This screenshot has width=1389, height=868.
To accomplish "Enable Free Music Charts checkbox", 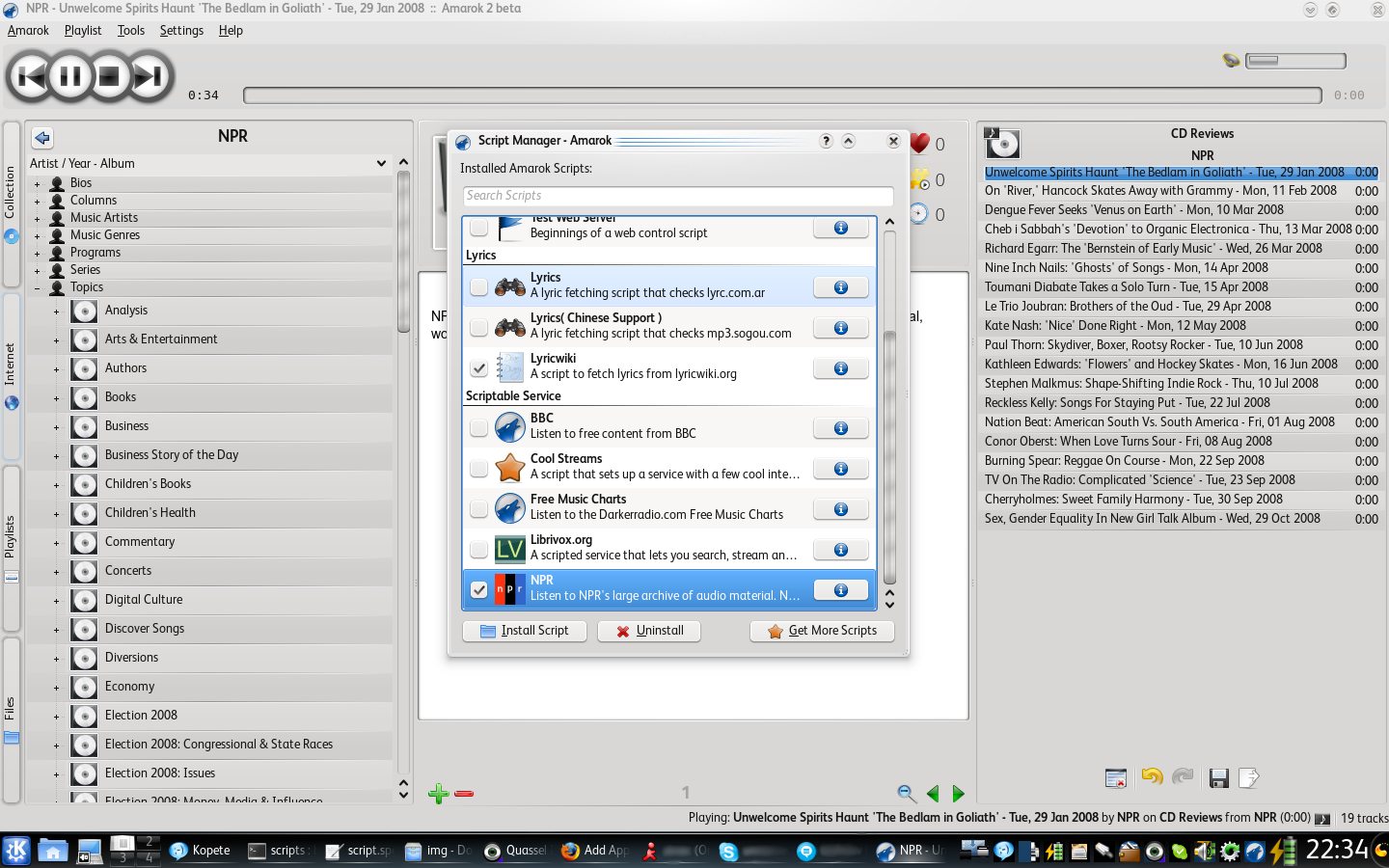I will tap(478, 509).
